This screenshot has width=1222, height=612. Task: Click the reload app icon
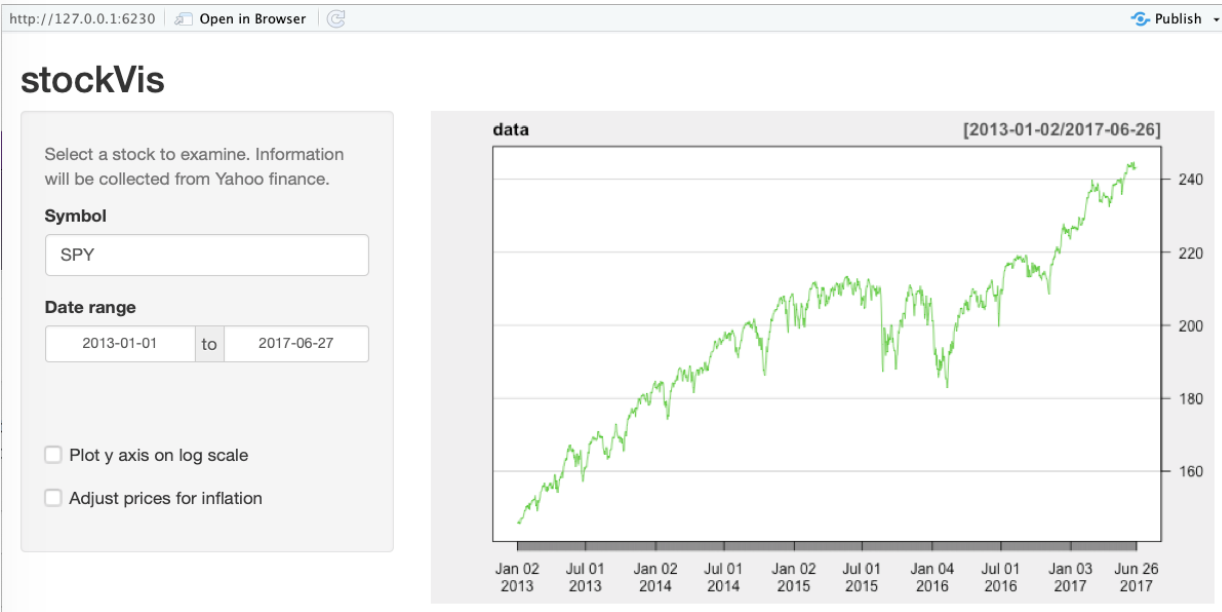(336, 19)
